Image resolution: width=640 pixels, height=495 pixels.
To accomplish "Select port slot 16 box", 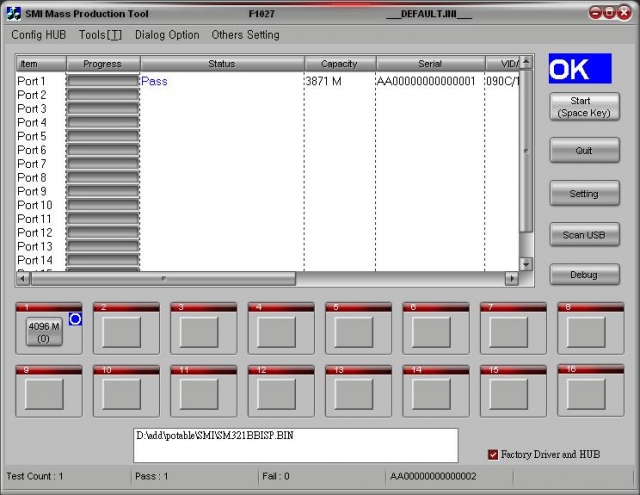I will (x=586, y=395).
